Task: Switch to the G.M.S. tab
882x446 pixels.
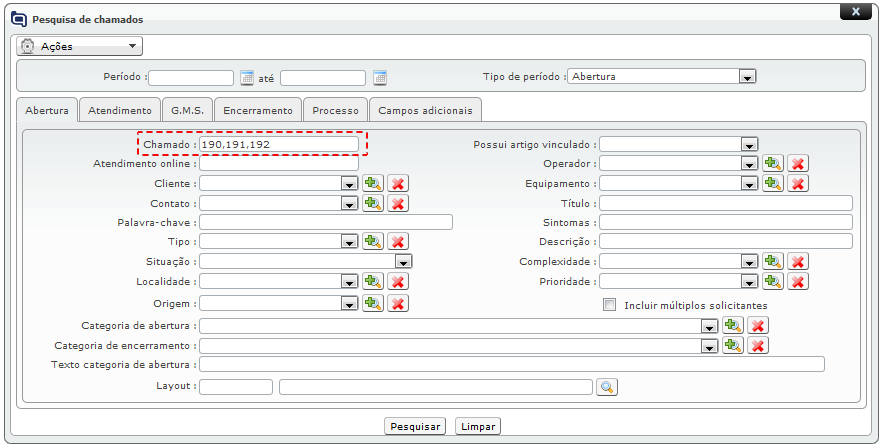Action: click(187, 110)
